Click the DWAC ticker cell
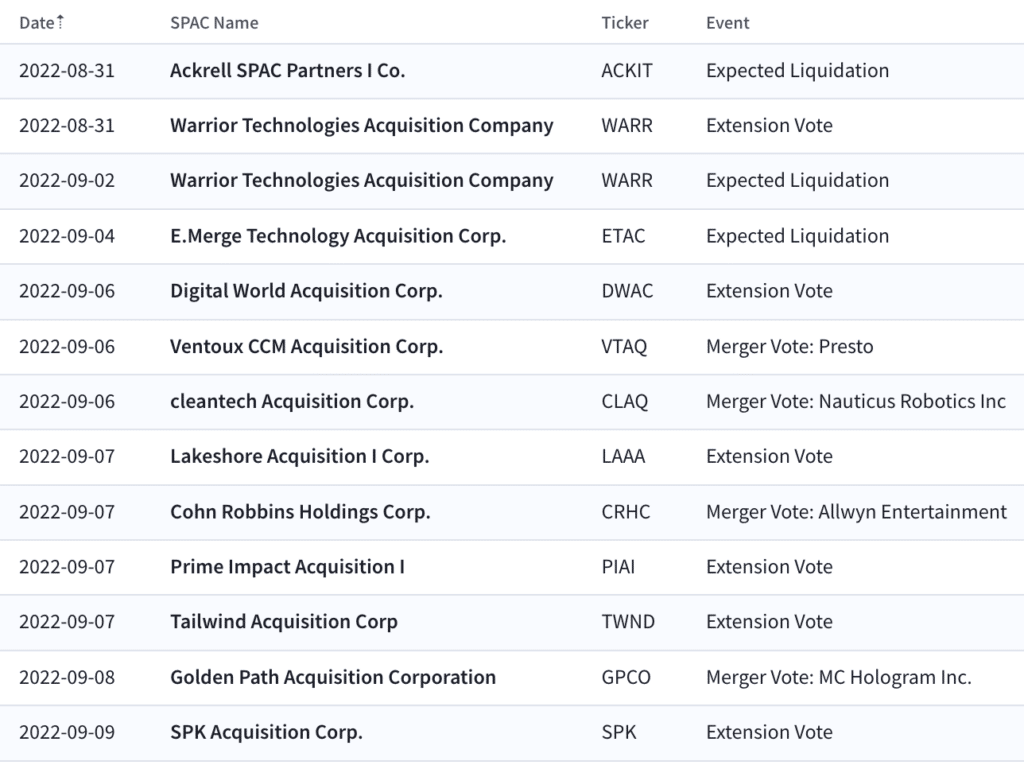Image resolution: width=1024 pixels, height=765 pixels. click(x=627, y=291)
